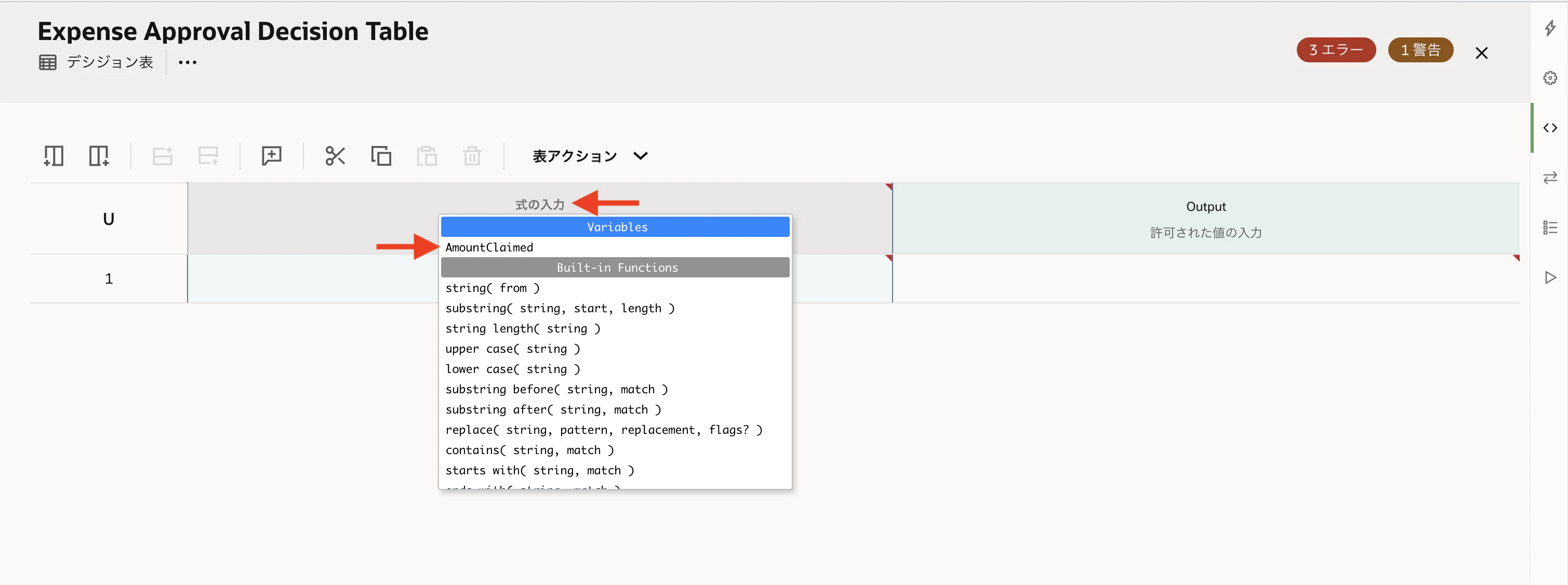Select replace( string, pattern, replacement ) function
Image resolution: width=1568 pixels, height=585 pixels.
point(615,430)
